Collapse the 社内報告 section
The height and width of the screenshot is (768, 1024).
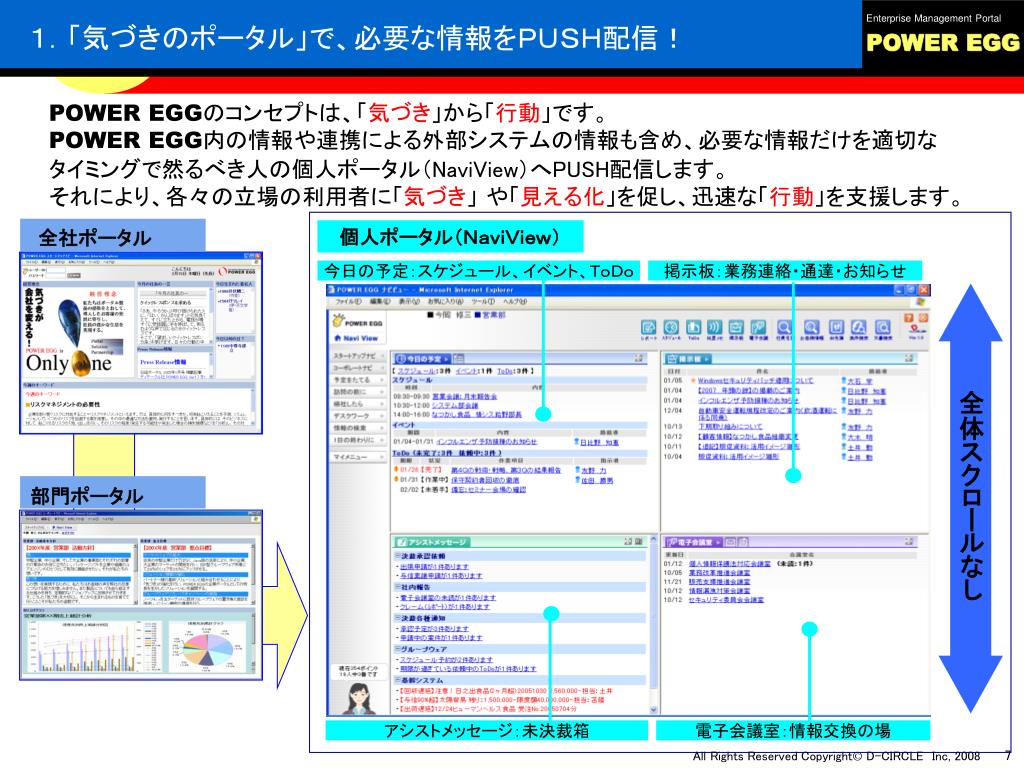click(x=397, y=587)
